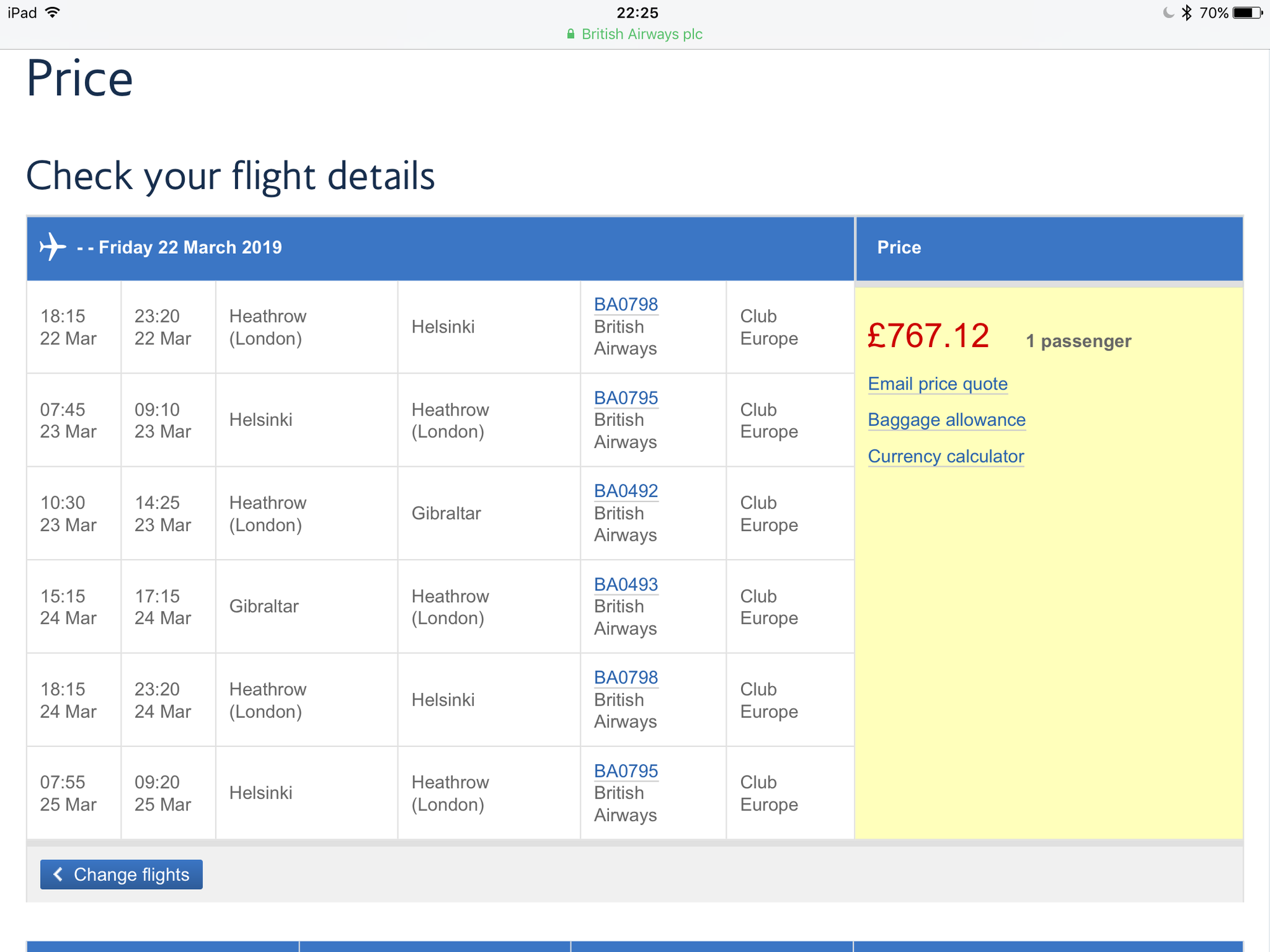Tap the Wi-Fi status icon
Screen dimensions: 1270x952
(x=53, y=13)
